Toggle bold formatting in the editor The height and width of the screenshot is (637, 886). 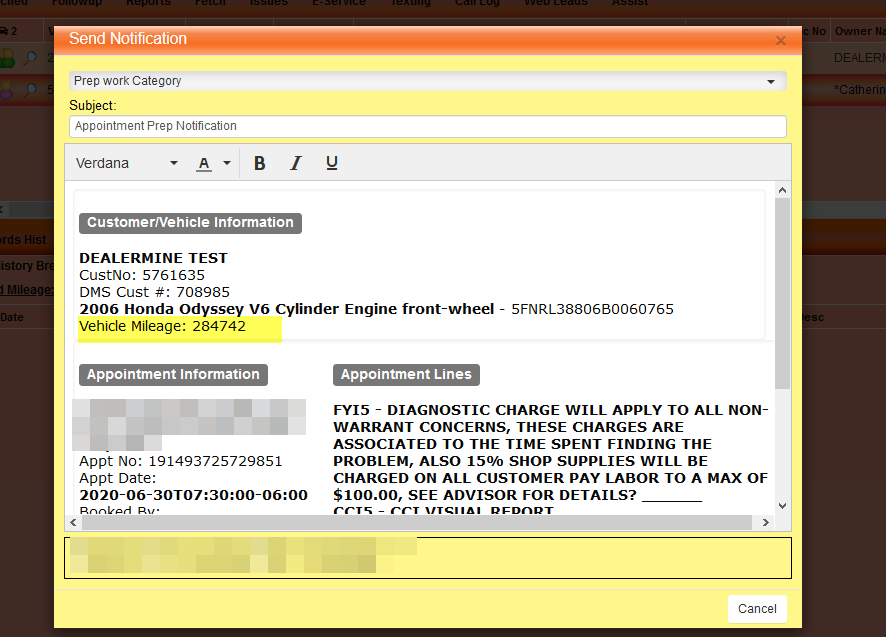[x=260, y=163]
